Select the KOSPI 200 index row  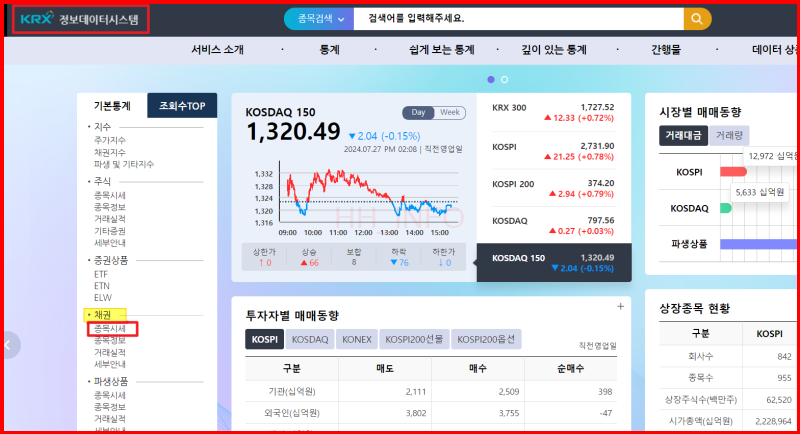[x=553, y=189]
